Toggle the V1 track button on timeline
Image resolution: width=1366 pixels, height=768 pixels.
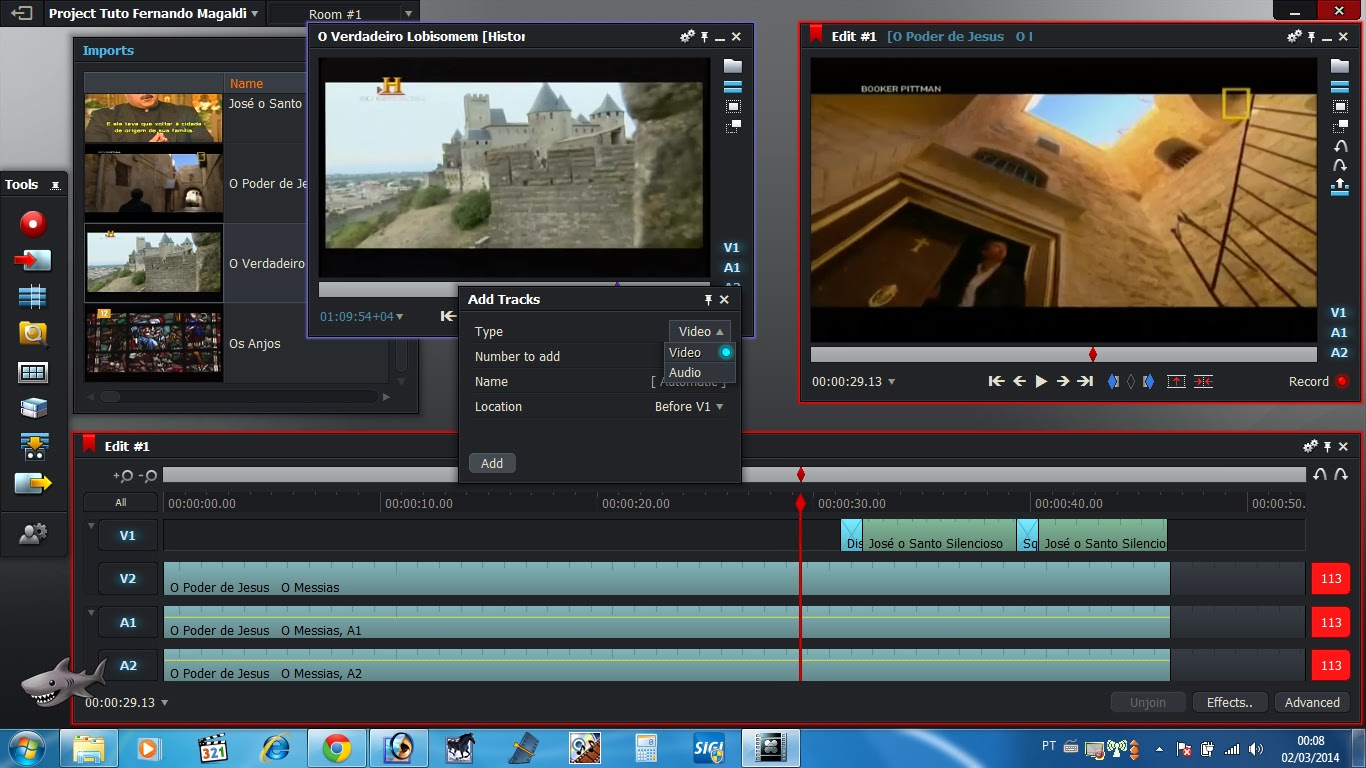[128, 535]
